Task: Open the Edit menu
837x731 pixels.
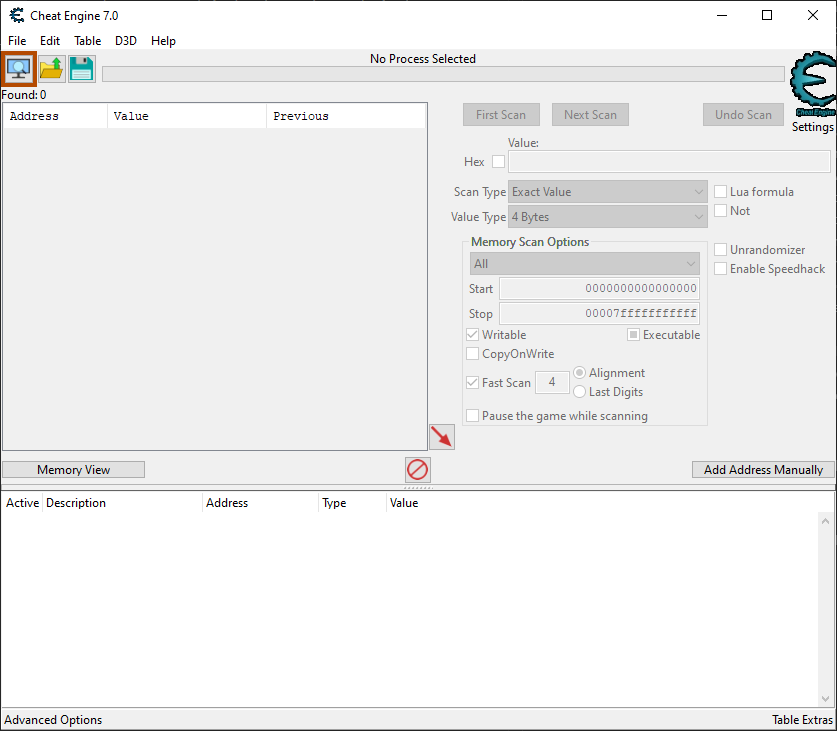Action: (50, 41)
